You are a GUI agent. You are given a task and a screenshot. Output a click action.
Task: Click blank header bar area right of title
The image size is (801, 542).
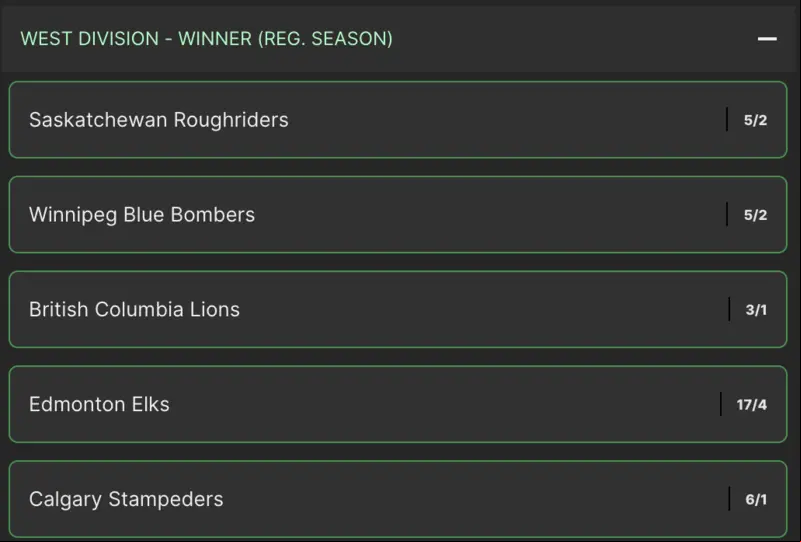pyautogui.click(x=572, y=39)
